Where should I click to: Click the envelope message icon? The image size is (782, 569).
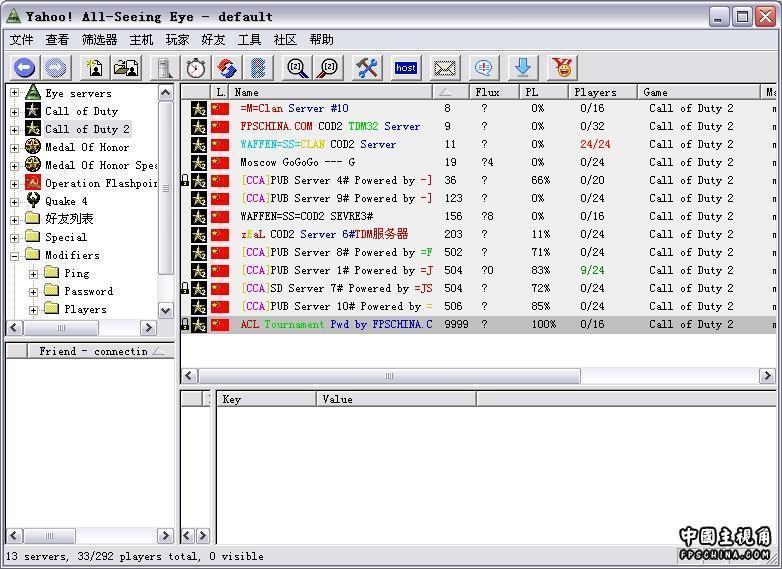pos(444,68)
